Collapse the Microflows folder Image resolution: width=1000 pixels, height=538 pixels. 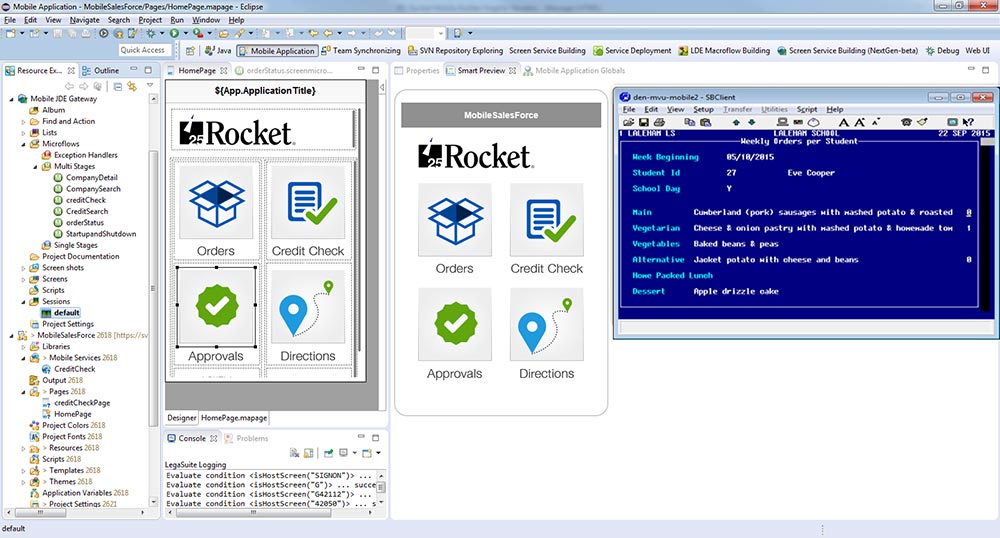(x=24, y=144)
